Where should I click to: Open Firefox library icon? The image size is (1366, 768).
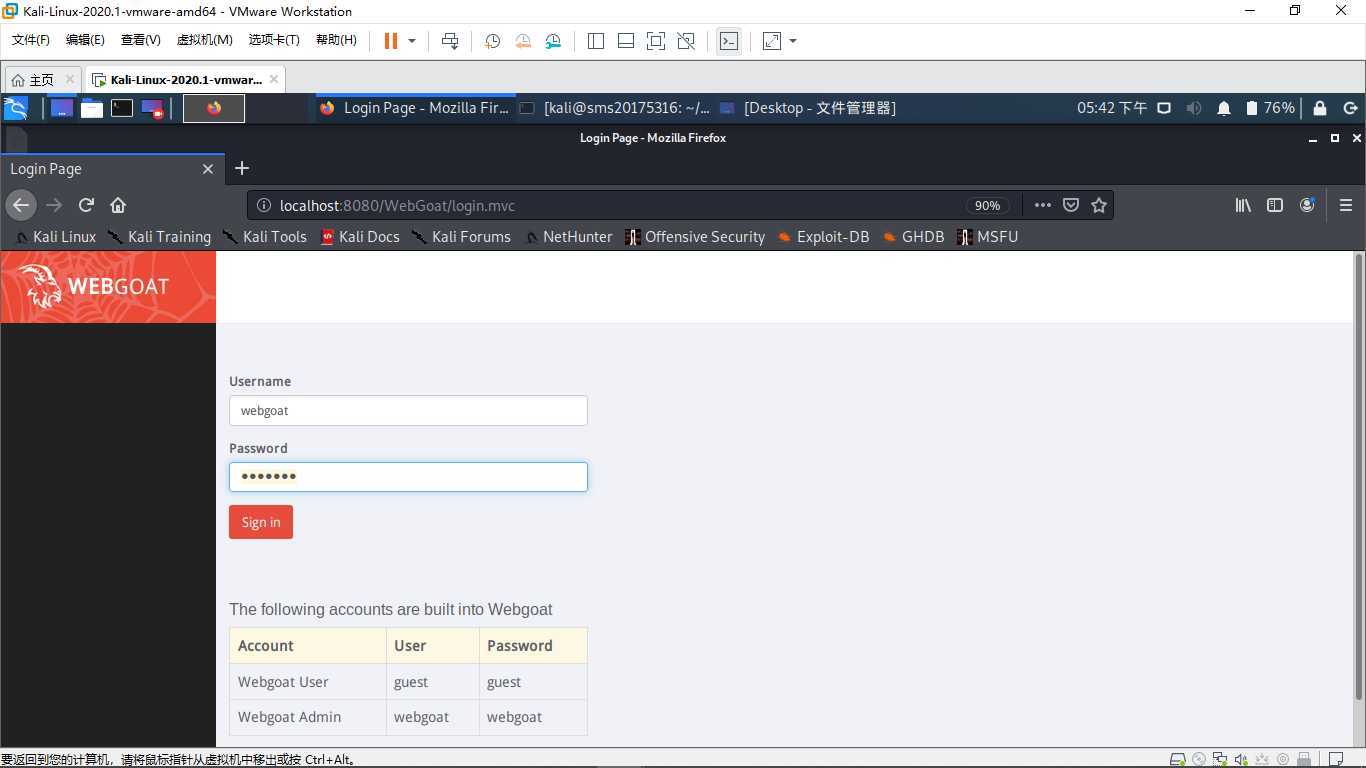click(x=1243, y=205)
